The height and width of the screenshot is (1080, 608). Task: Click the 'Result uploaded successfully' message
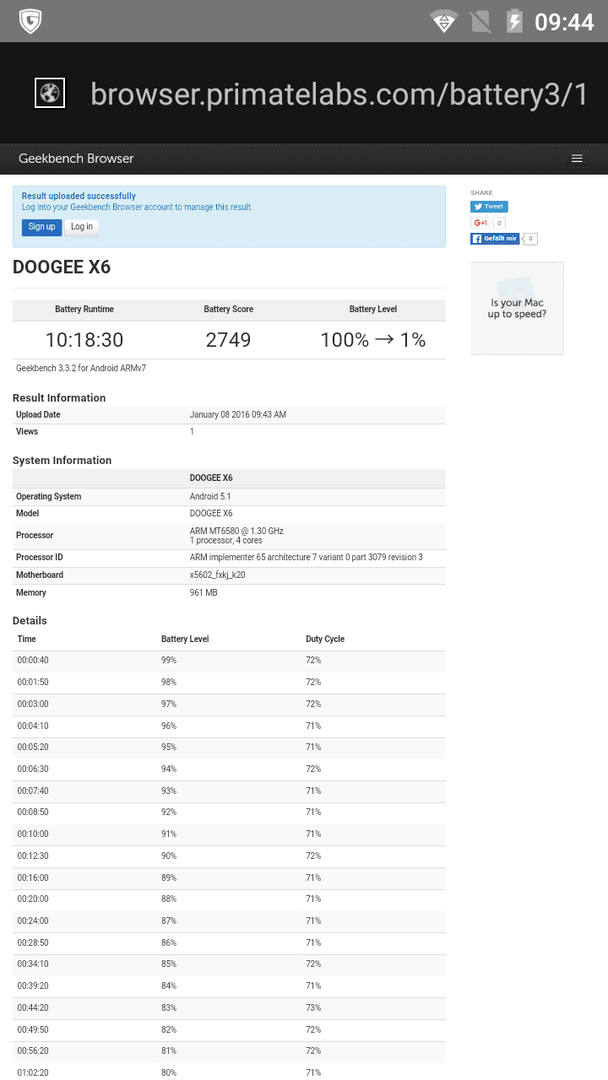tap(78, 196)
